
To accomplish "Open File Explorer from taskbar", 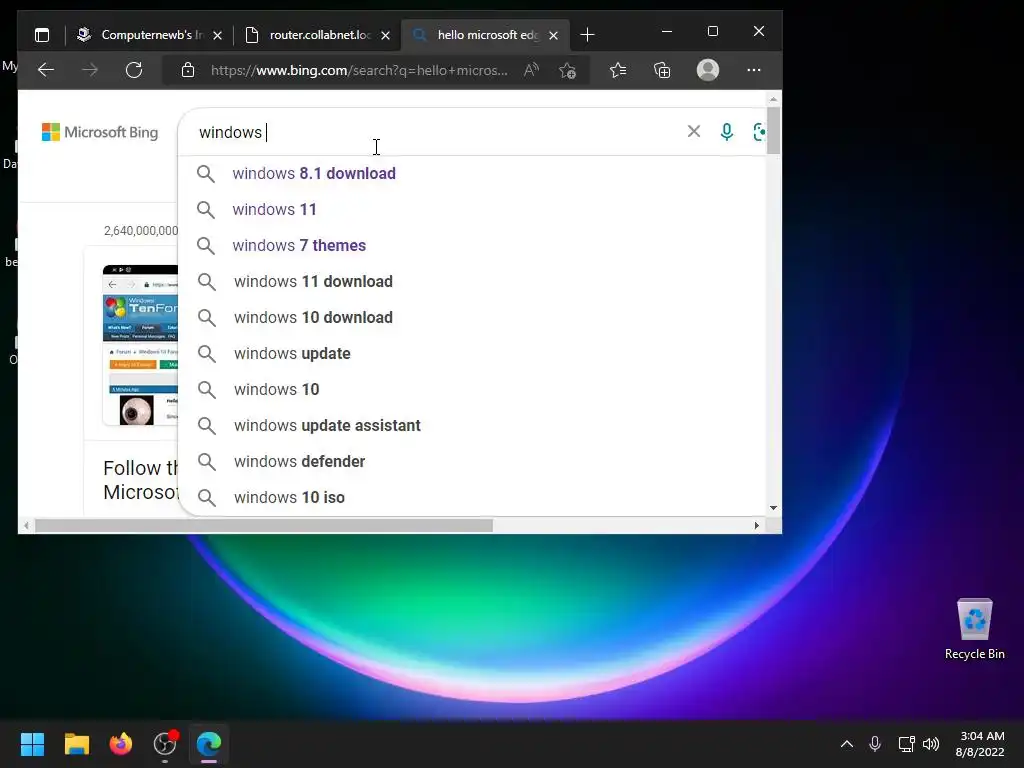I will coord(76,744).
